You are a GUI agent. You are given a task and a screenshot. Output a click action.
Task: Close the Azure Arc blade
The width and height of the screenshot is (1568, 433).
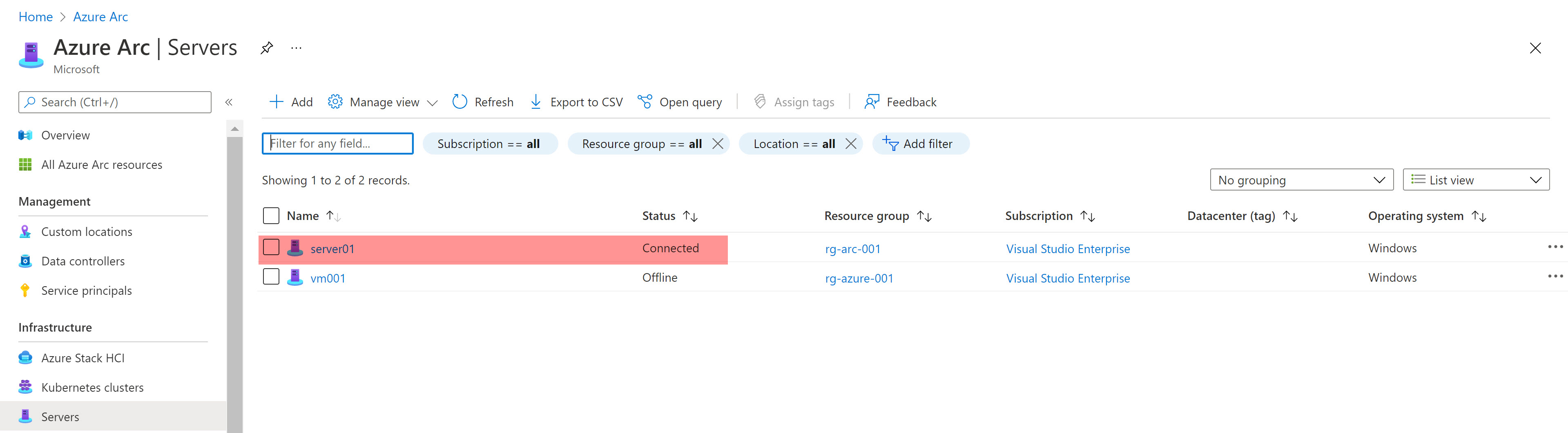tap(1535, 48)
